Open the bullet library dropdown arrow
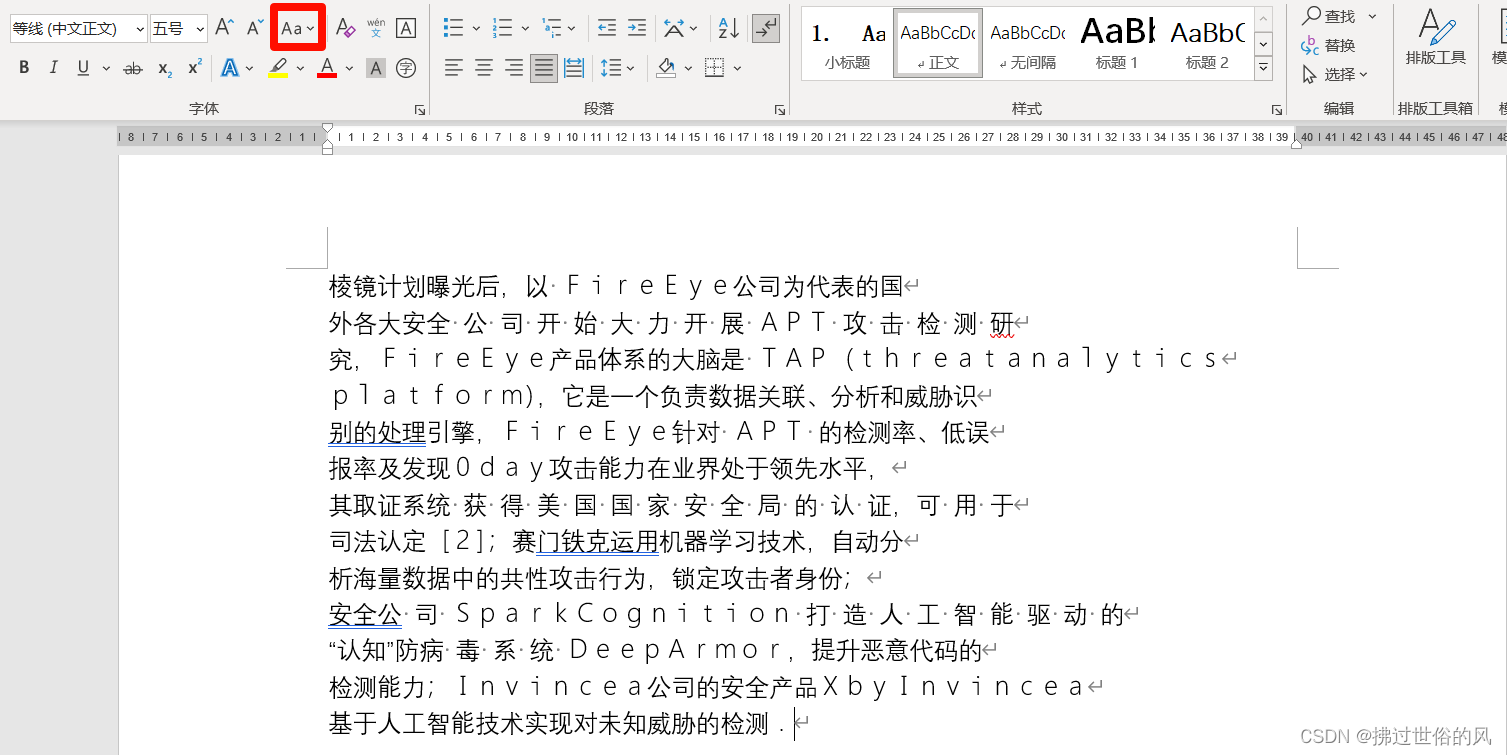Viewport: 1507px width, 755px height. 476,28
